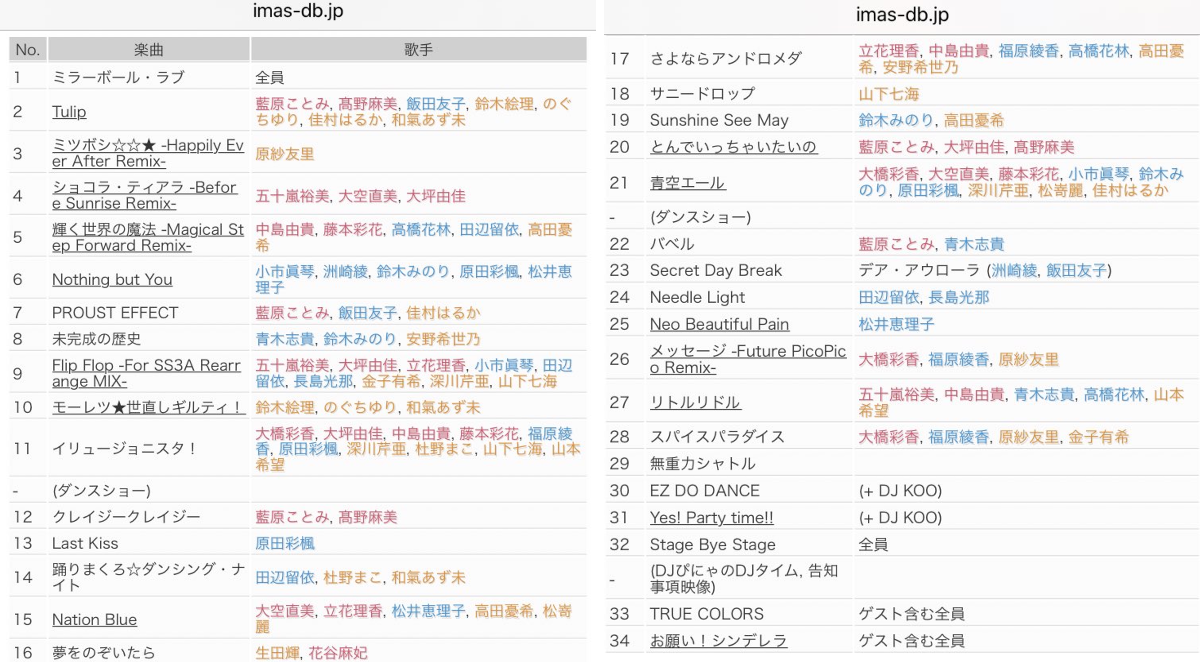Open the モーレツ★世直しギルティ！ song link

(148, 407)
